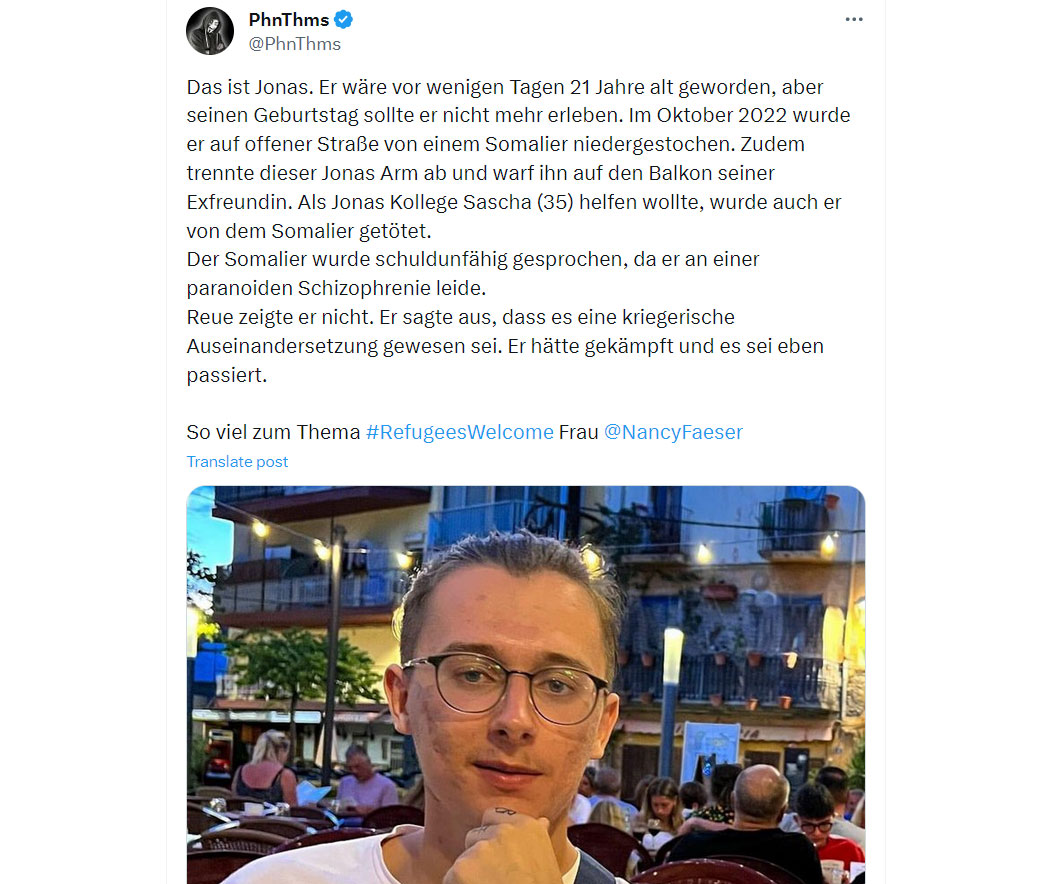
Task: Click the opening sentence "Das ist Jonas."
Action: pyautogui.click(x=250, y=88)
